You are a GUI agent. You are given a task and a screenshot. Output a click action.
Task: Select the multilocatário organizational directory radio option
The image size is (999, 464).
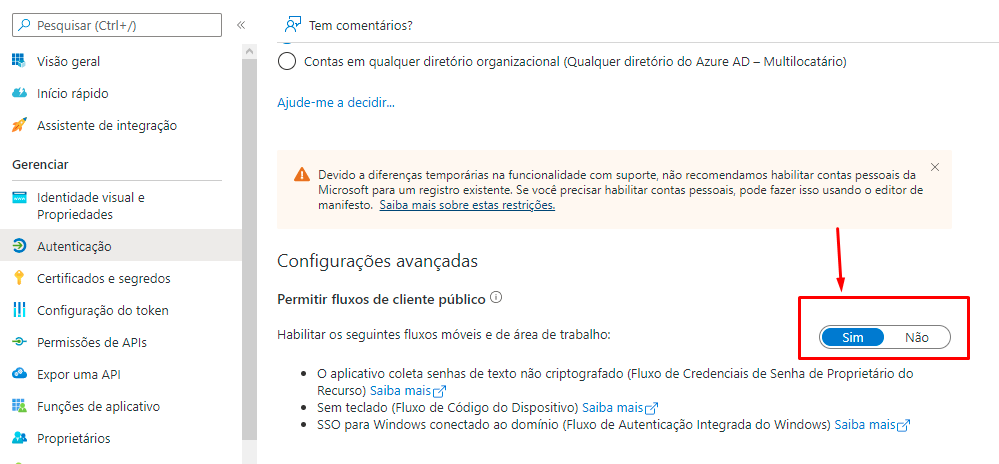coord(287,62)
